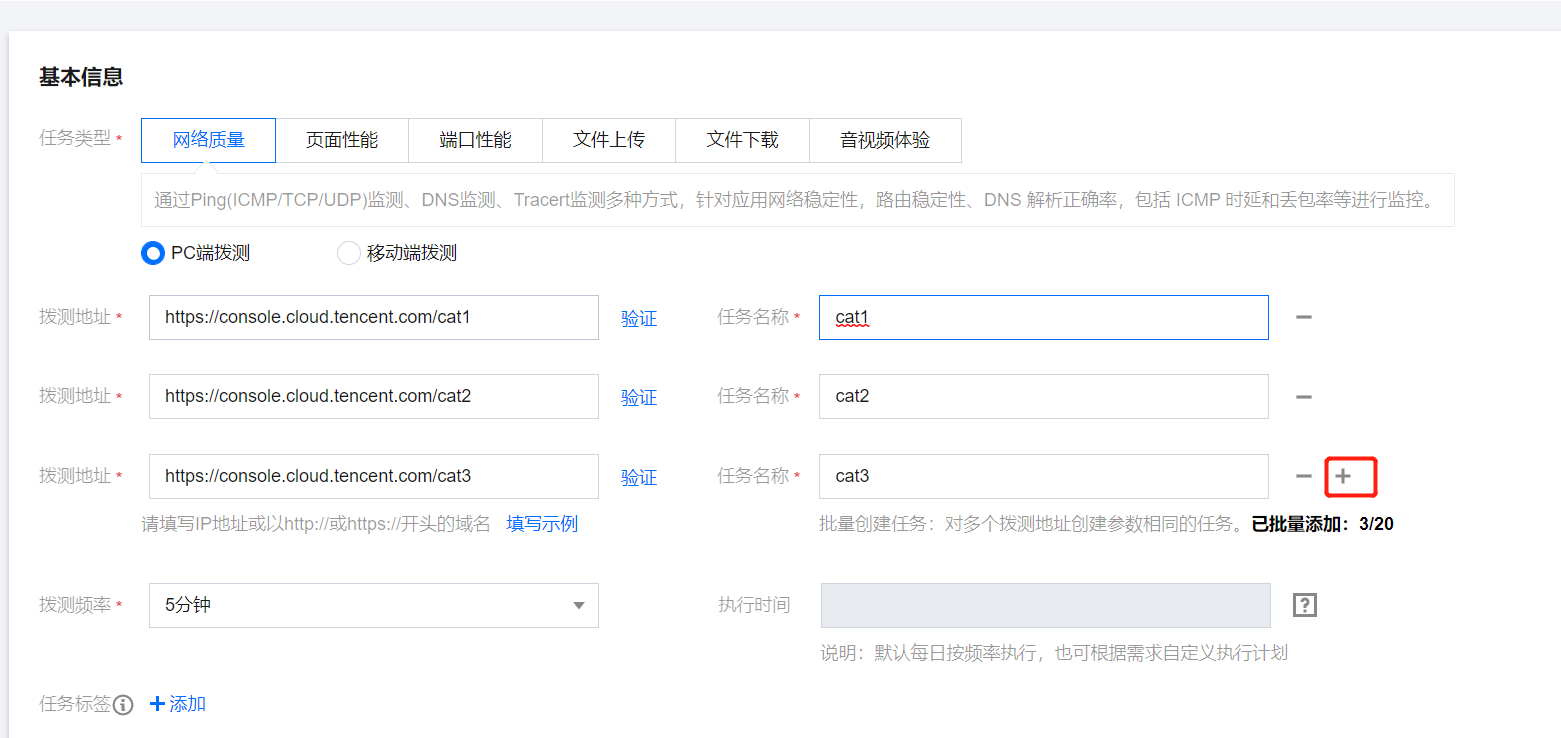Click 验证 link for the cat1 address
Image resolution: width=1561 pixels, height=738 pixels.
pyautogui.click(x=639, y=318)
